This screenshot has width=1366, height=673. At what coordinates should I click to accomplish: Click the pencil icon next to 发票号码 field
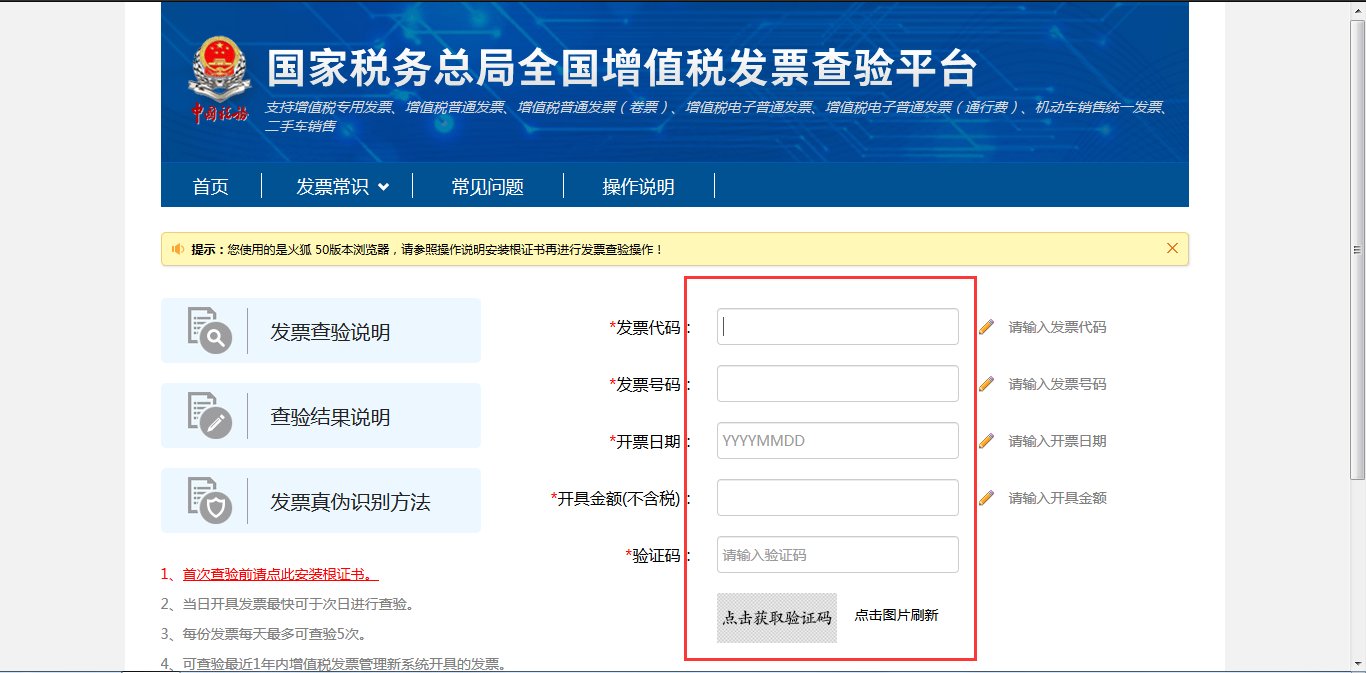point(988,383)
